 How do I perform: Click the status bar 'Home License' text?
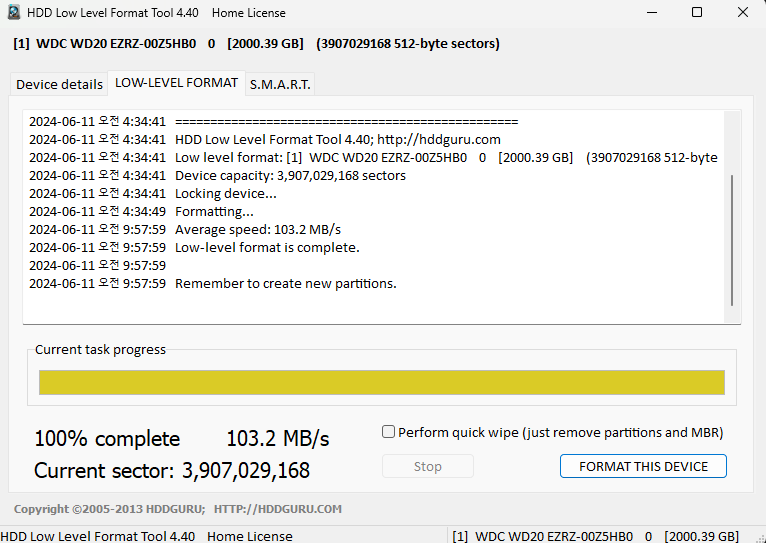pos(250,536)
